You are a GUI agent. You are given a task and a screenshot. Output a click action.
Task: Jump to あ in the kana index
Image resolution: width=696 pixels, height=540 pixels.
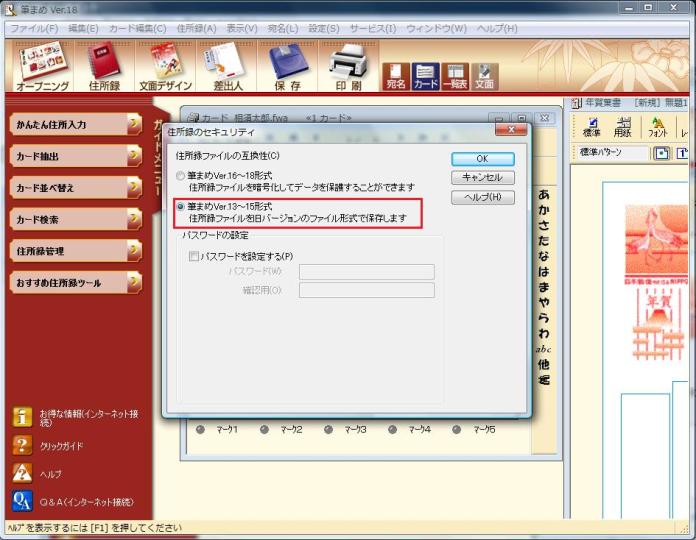click(x=544, y=195)
